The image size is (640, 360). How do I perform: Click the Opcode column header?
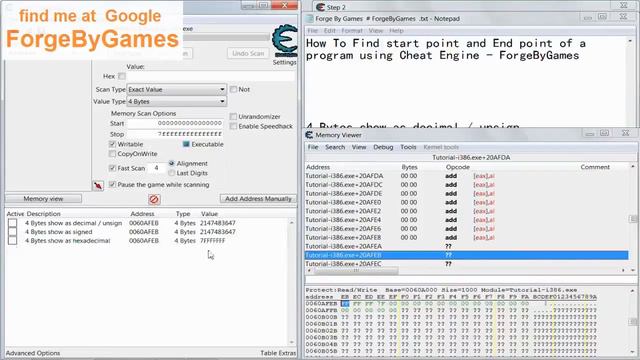click(x=458, y=167)
